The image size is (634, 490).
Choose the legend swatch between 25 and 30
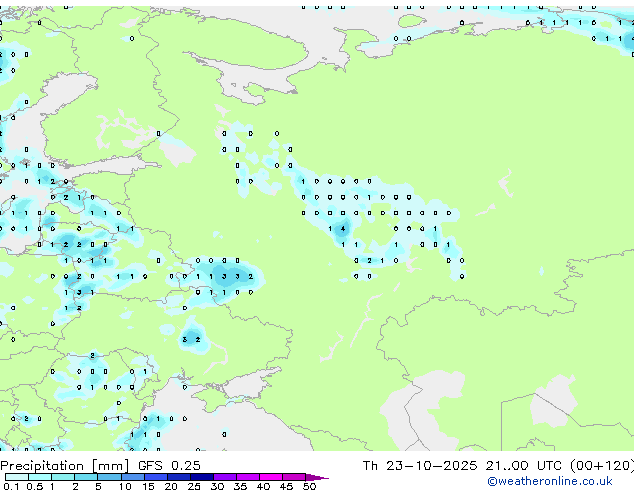202,477
